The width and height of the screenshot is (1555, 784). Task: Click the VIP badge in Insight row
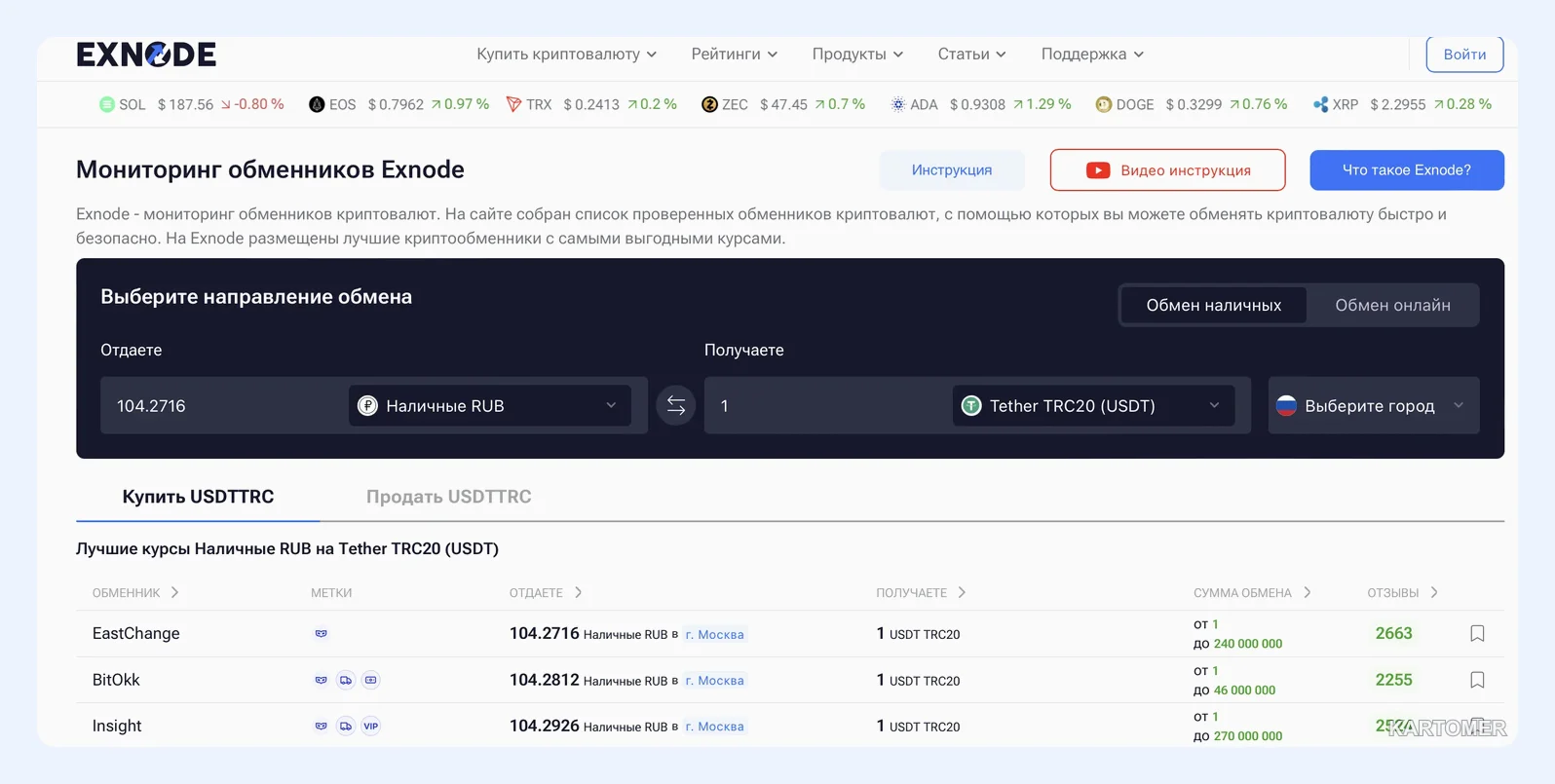tap(370, 727)
